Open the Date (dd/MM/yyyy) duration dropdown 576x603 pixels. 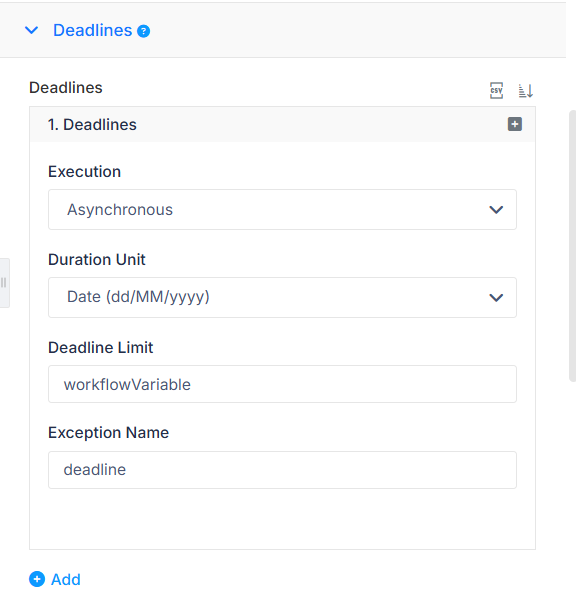282,297
